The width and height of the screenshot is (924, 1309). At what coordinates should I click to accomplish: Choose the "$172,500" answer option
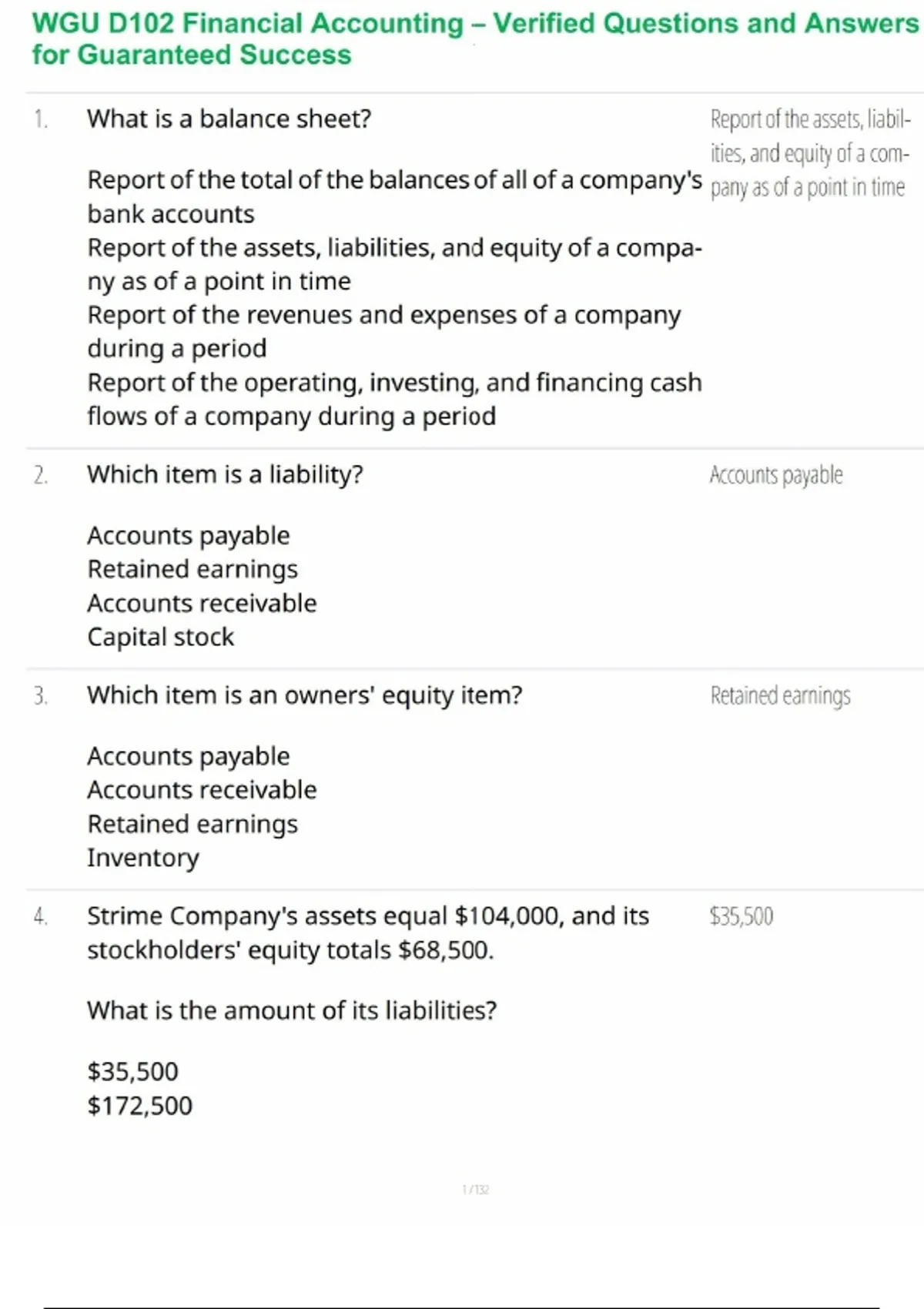[139, 1106]
